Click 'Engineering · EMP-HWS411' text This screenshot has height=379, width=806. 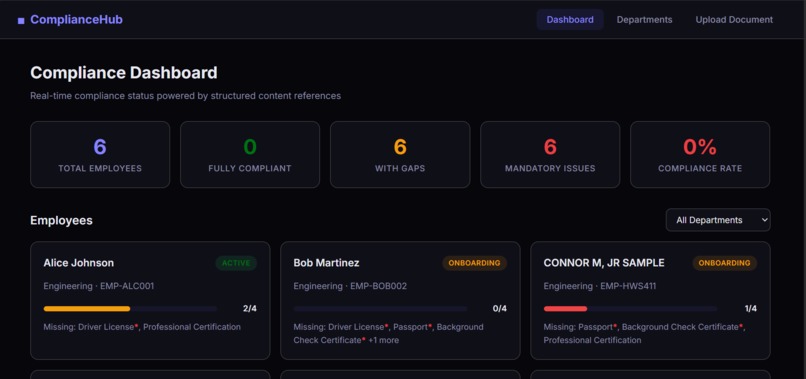(x=600, y=286)
